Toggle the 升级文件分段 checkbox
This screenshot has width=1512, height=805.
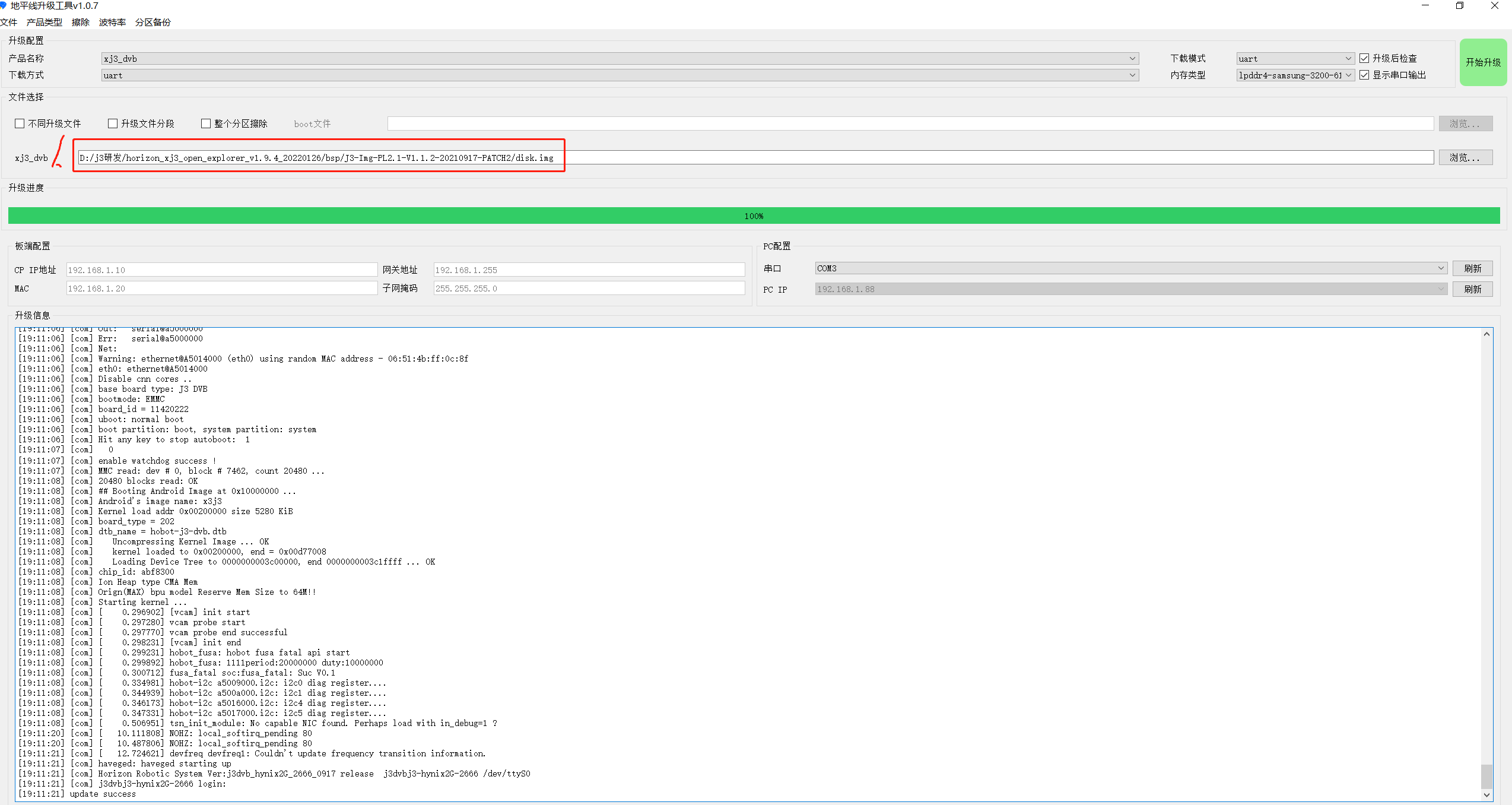click(x=113, y=123)
